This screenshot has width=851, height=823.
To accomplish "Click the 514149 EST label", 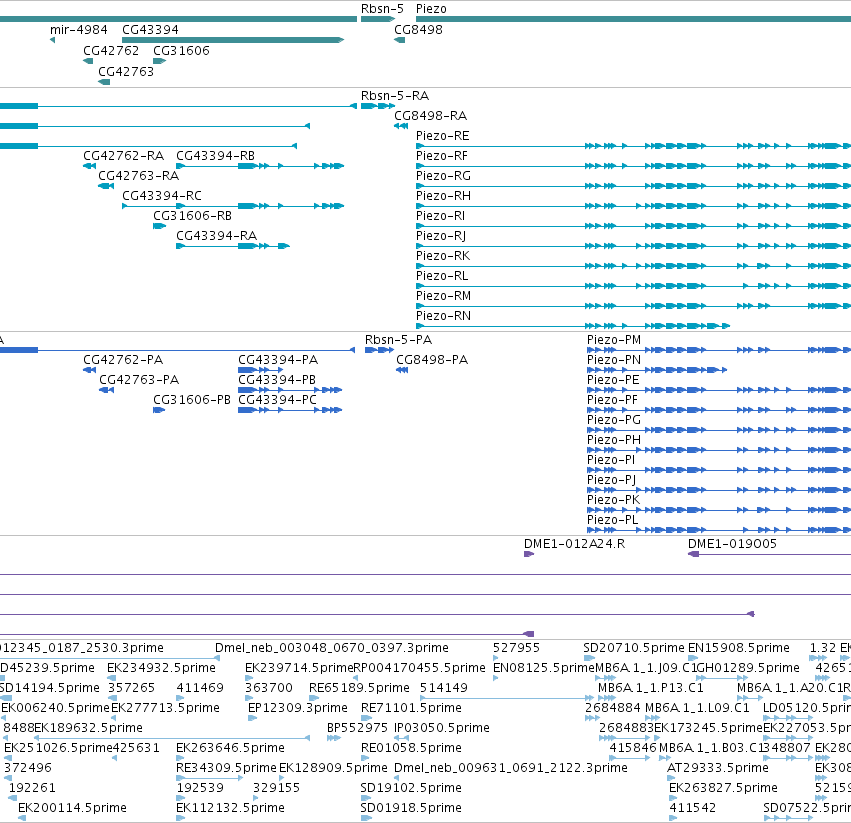I will [x=443, y=688].
